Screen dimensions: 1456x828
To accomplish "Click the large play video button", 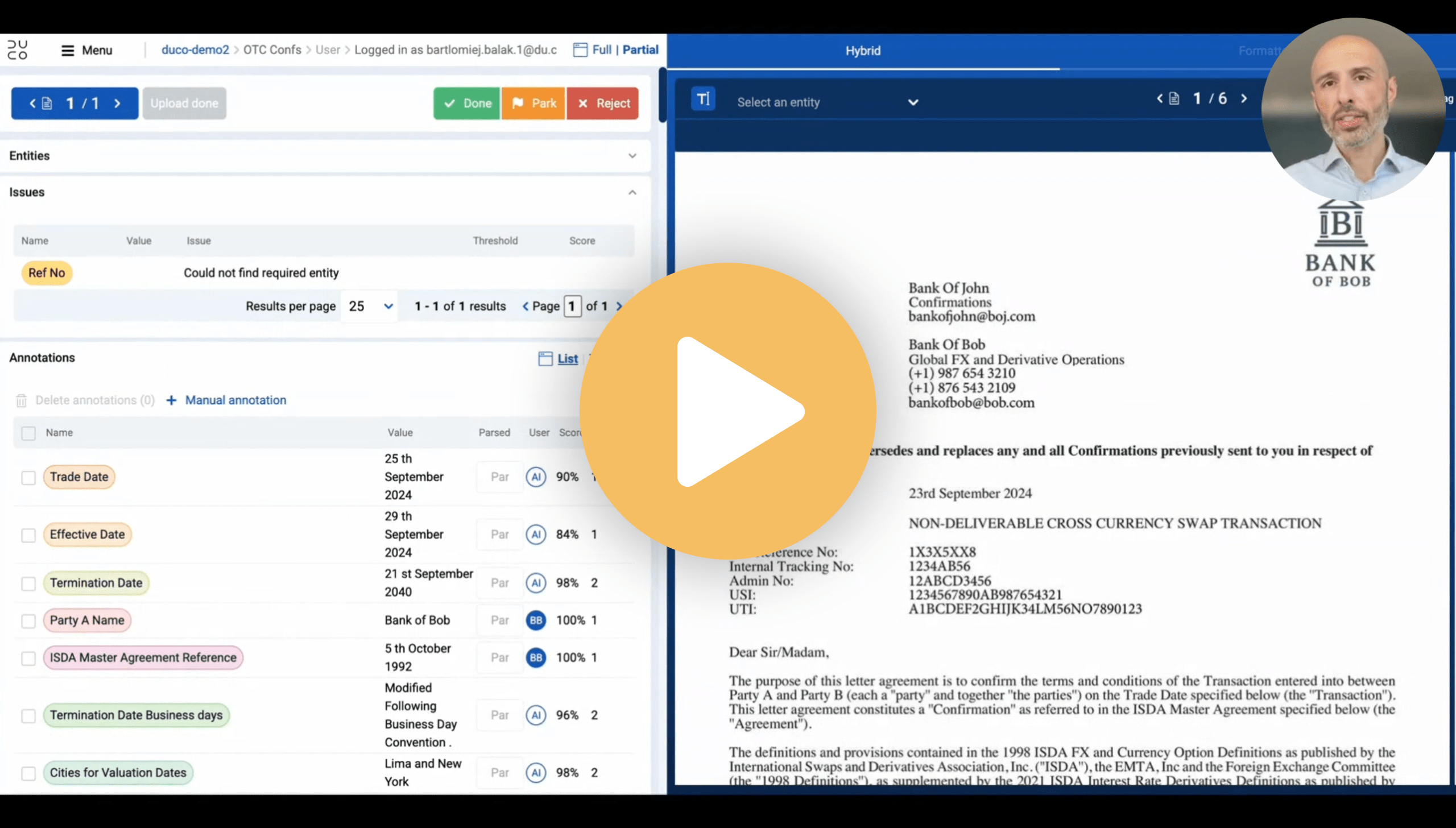I will (727, 411).
